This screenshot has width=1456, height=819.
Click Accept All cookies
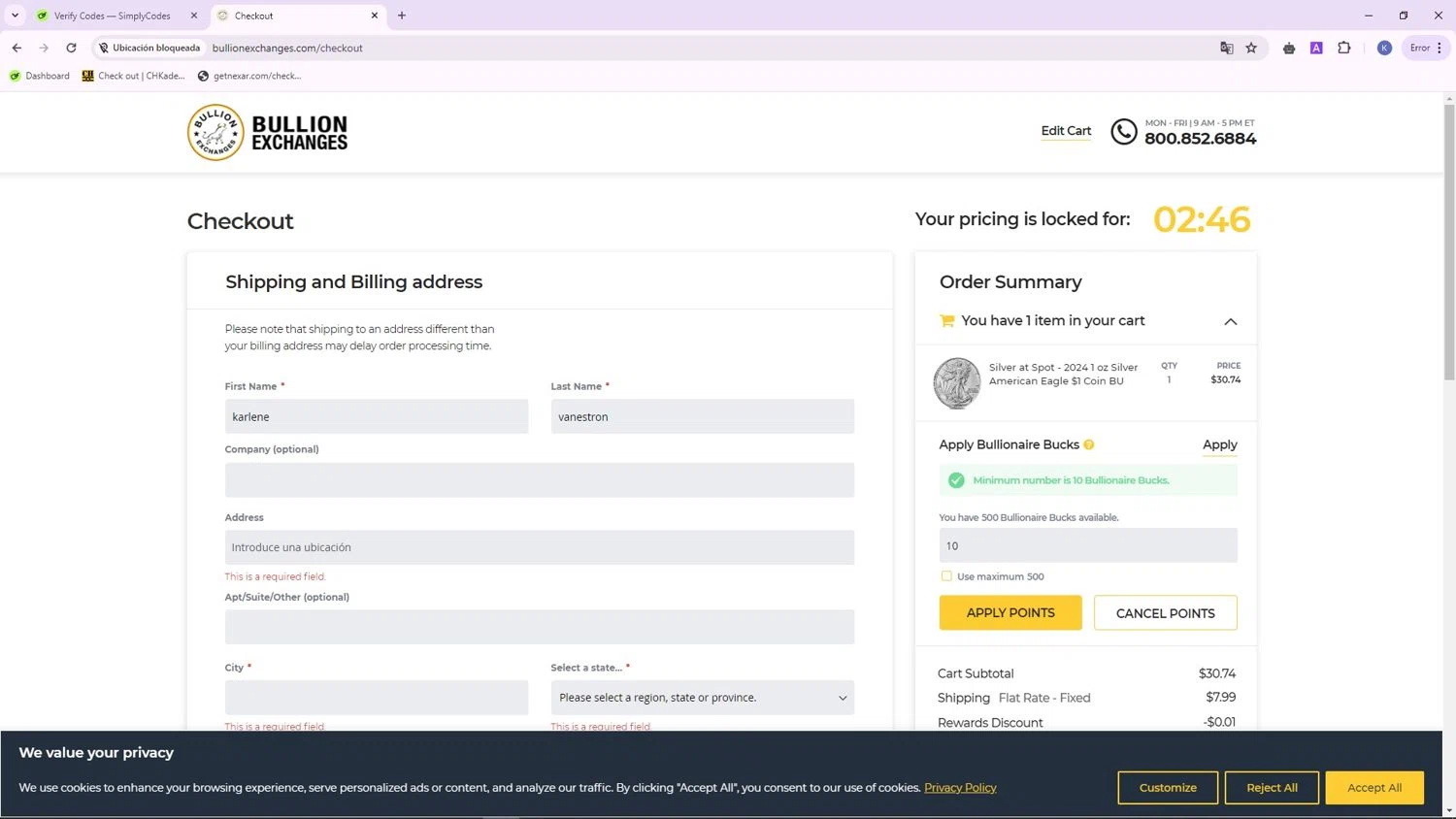[1374, 788]
